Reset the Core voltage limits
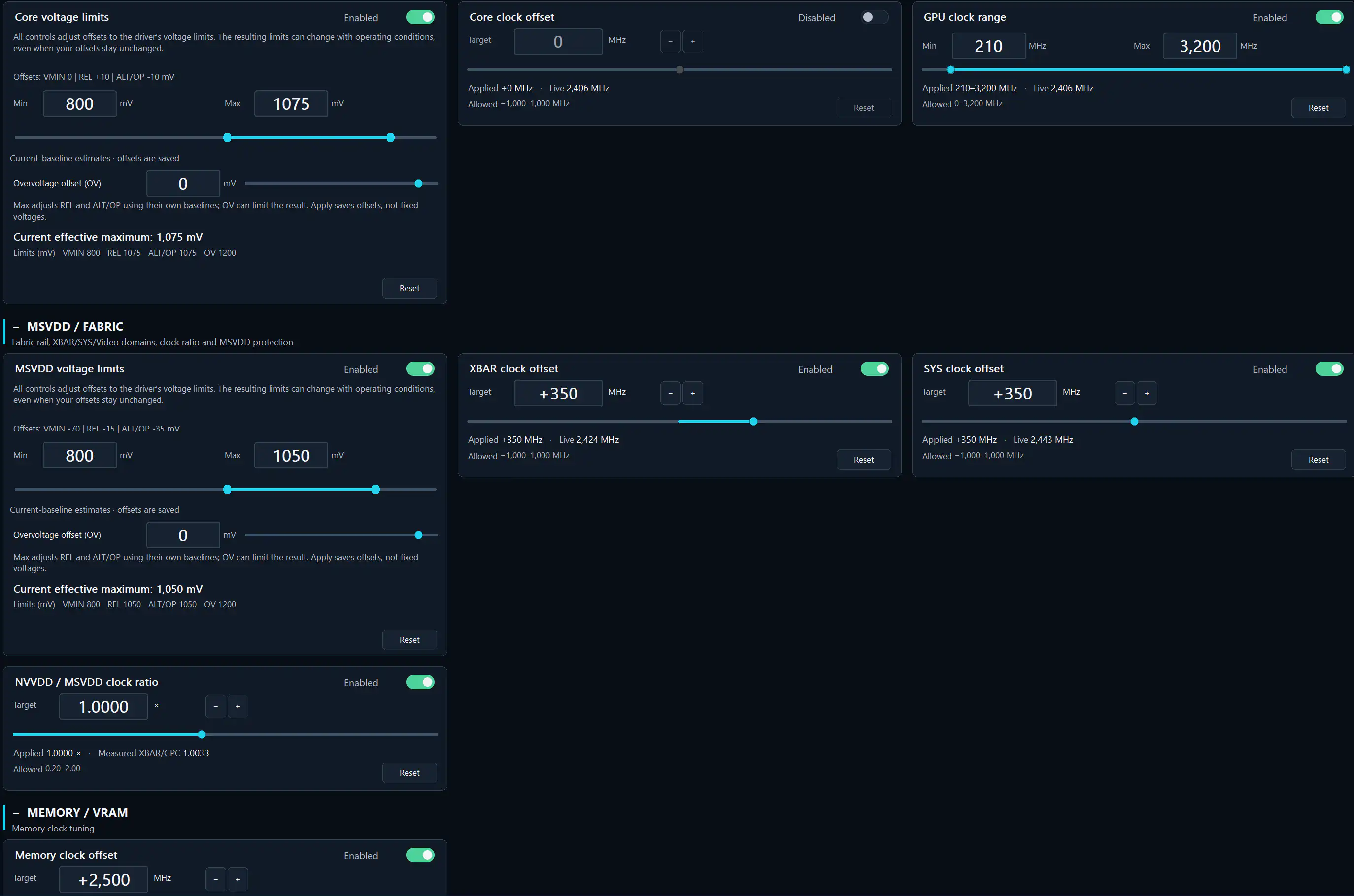 pos(409,288)
